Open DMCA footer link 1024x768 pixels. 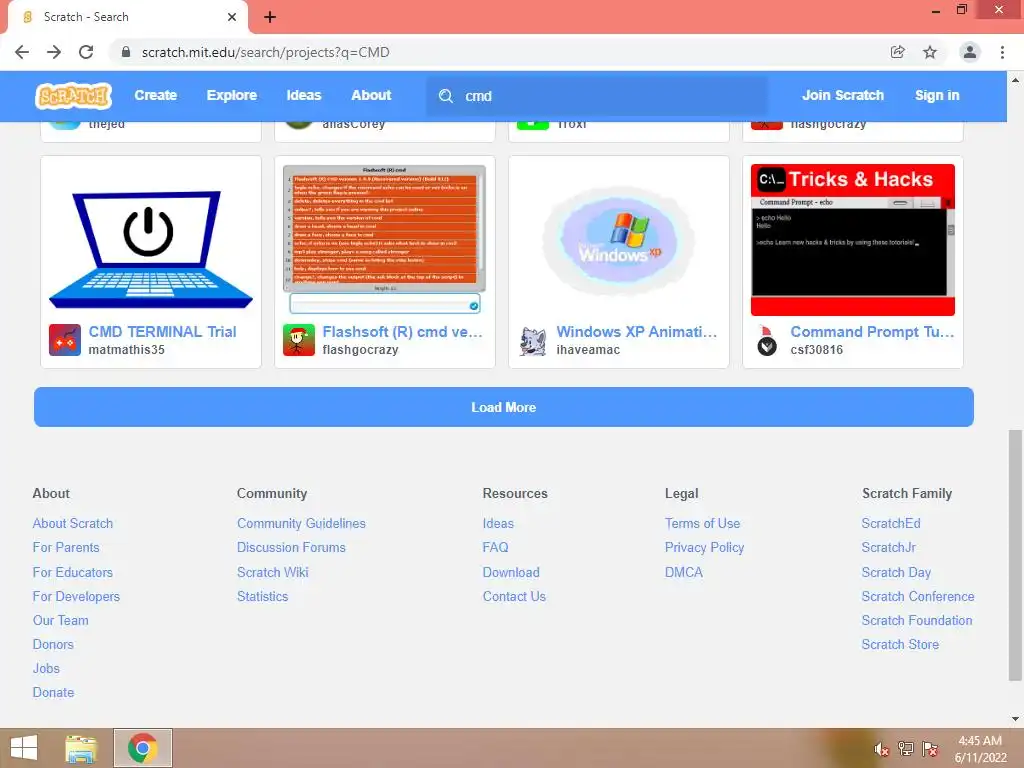coord(684,572)
